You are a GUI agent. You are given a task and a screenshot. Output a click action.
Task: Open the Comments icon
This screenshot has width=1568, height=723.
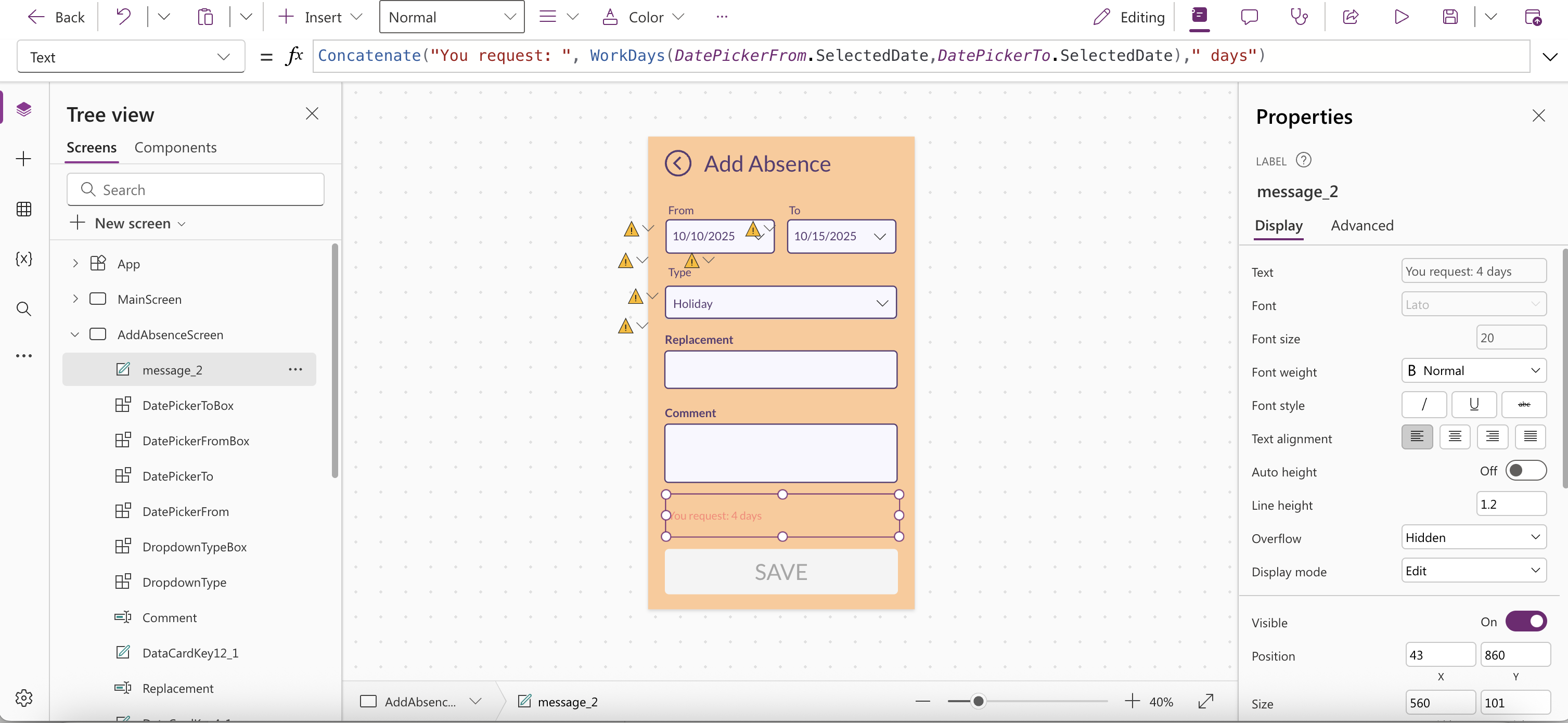[x=1249, y=17]
